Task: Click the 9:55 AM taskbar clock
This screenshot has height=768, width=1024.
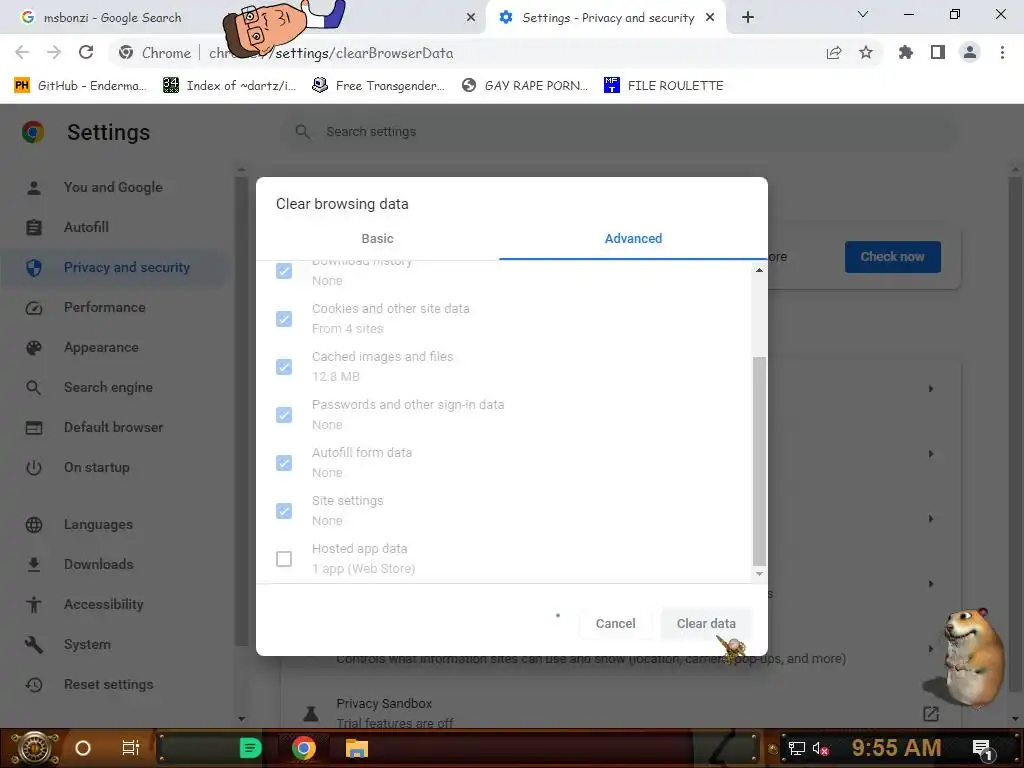Action: pyautogui.click(x=896, y=748)
